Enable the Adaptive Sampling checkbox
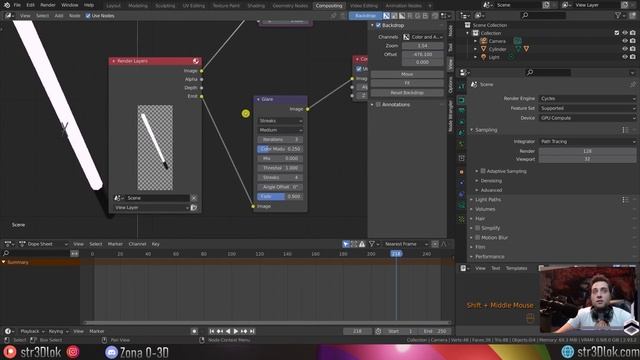The height and width of the screenshot is (360, 640). pos(483,171)
